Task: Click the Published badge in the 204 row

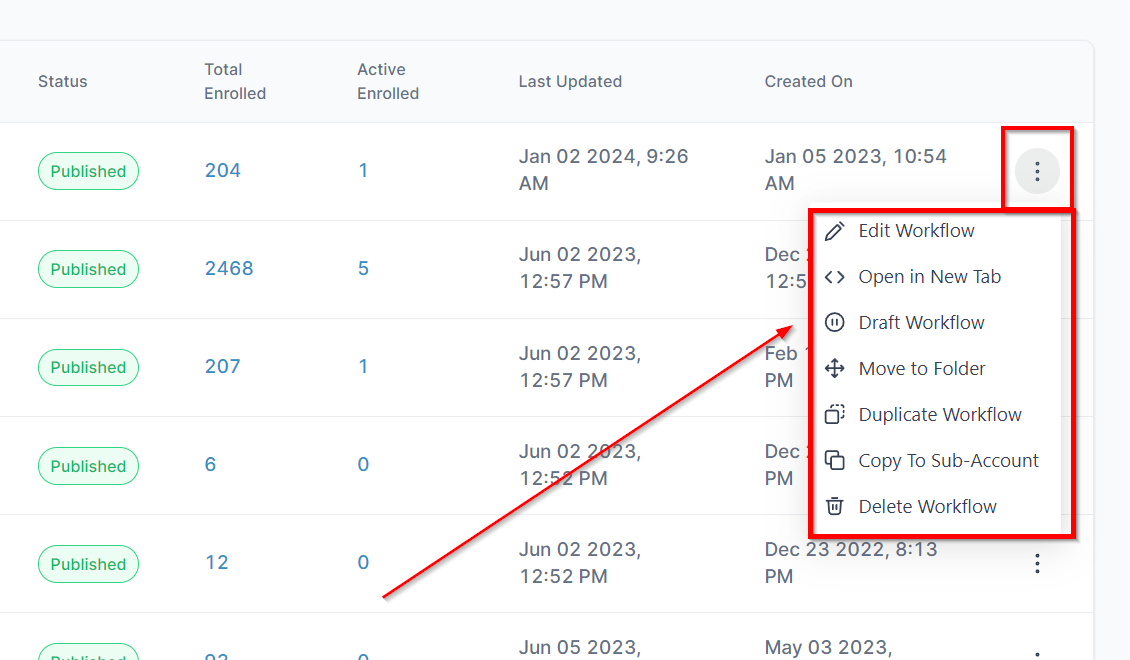Action: (88, 171)
